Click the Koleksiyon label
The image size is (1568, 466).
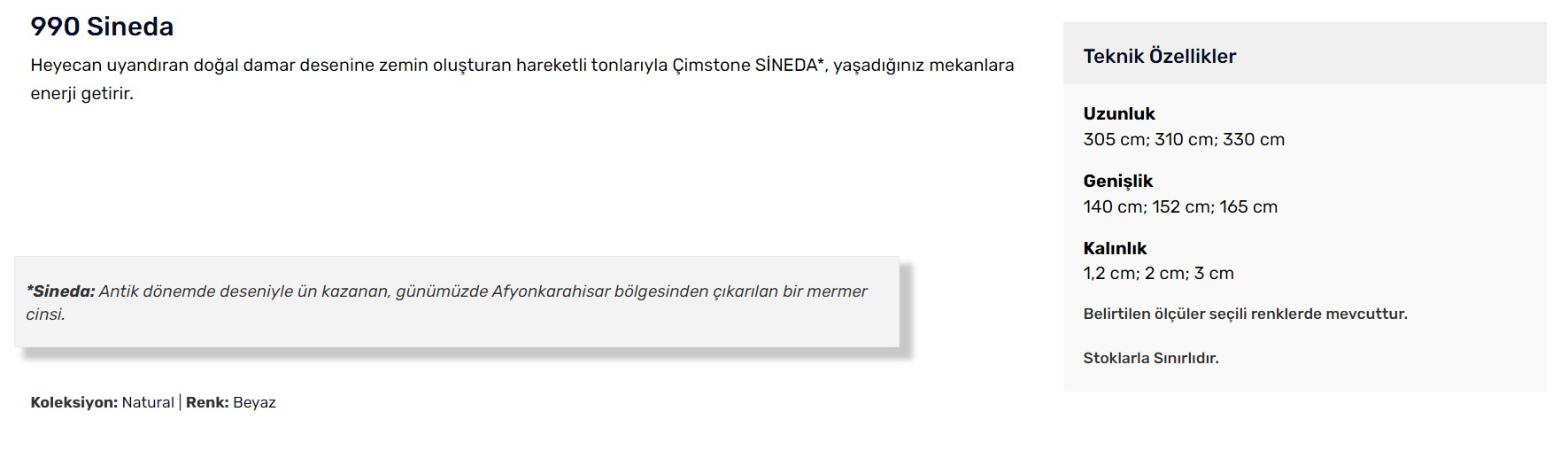point(73,402)
